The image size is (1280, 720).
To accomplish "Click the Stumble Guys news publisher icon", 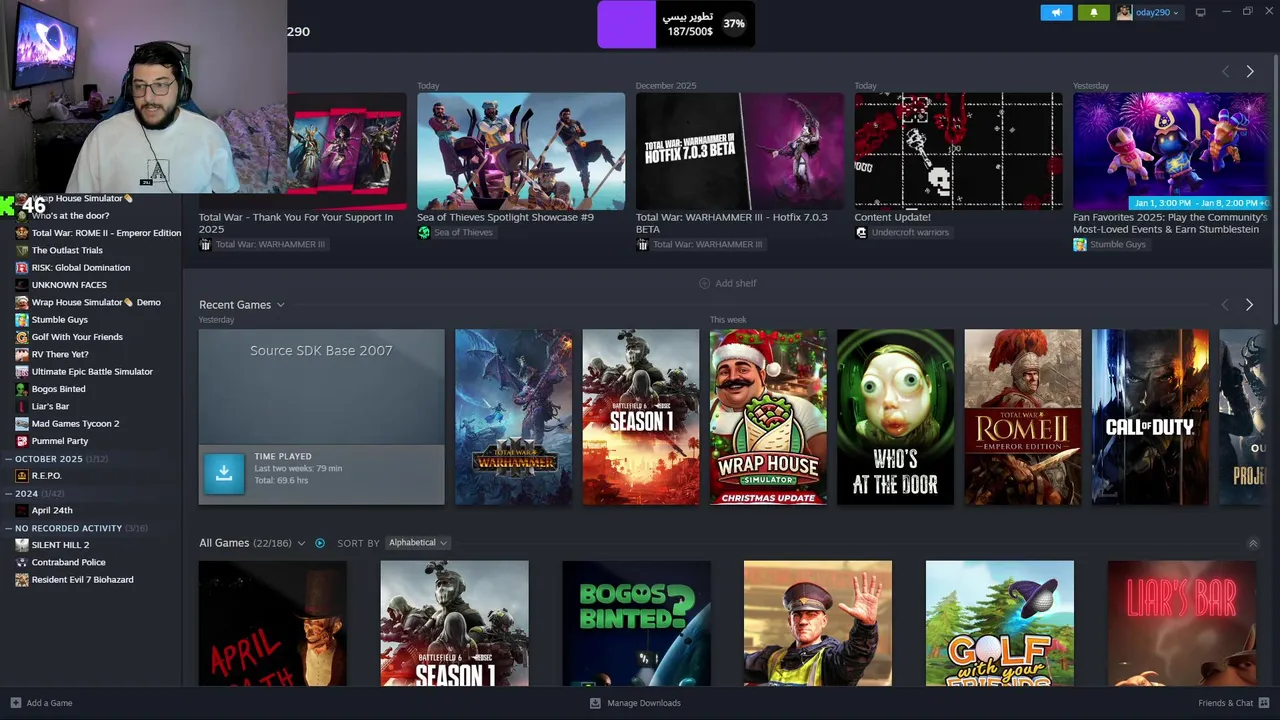I will 1080,244.
